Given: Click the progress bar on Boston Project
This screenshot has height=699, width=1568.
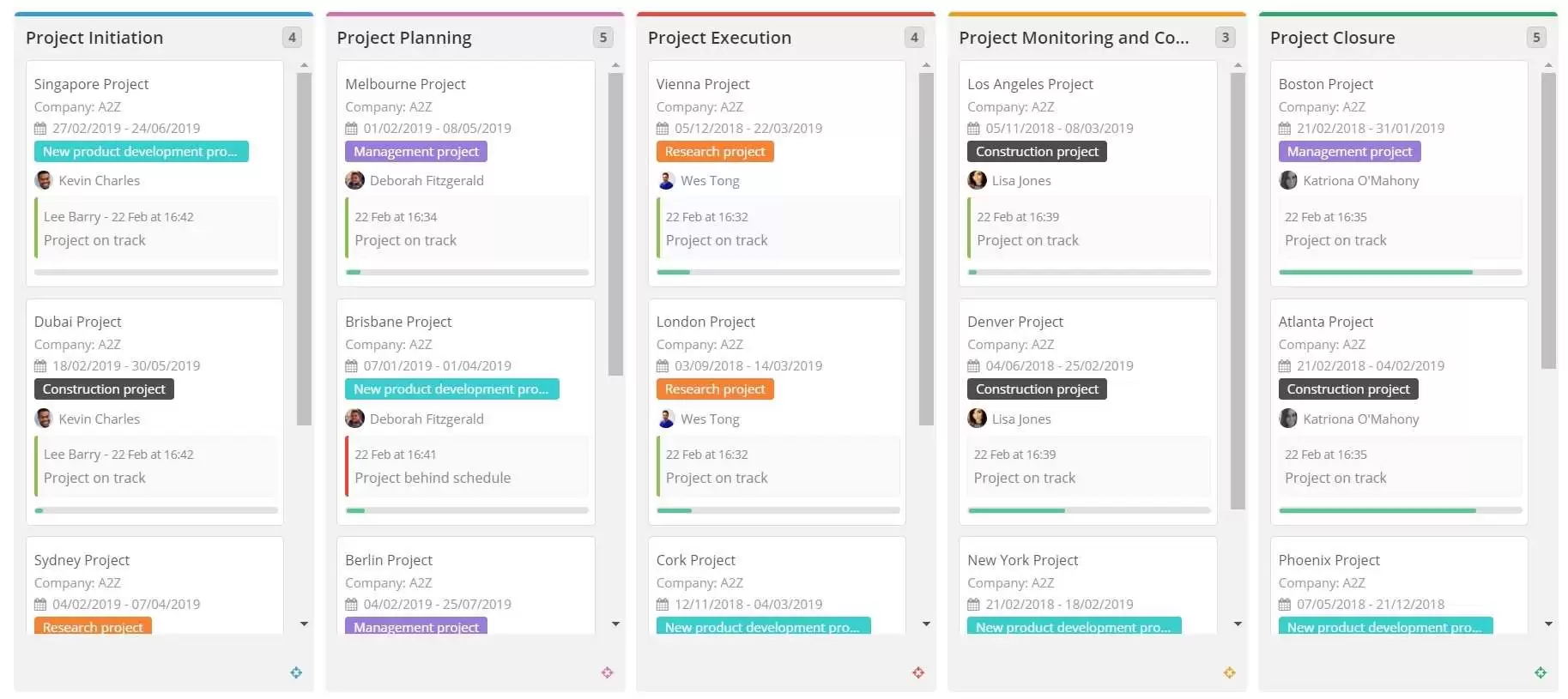Looking at the screenshot, I should point(1399,272).
